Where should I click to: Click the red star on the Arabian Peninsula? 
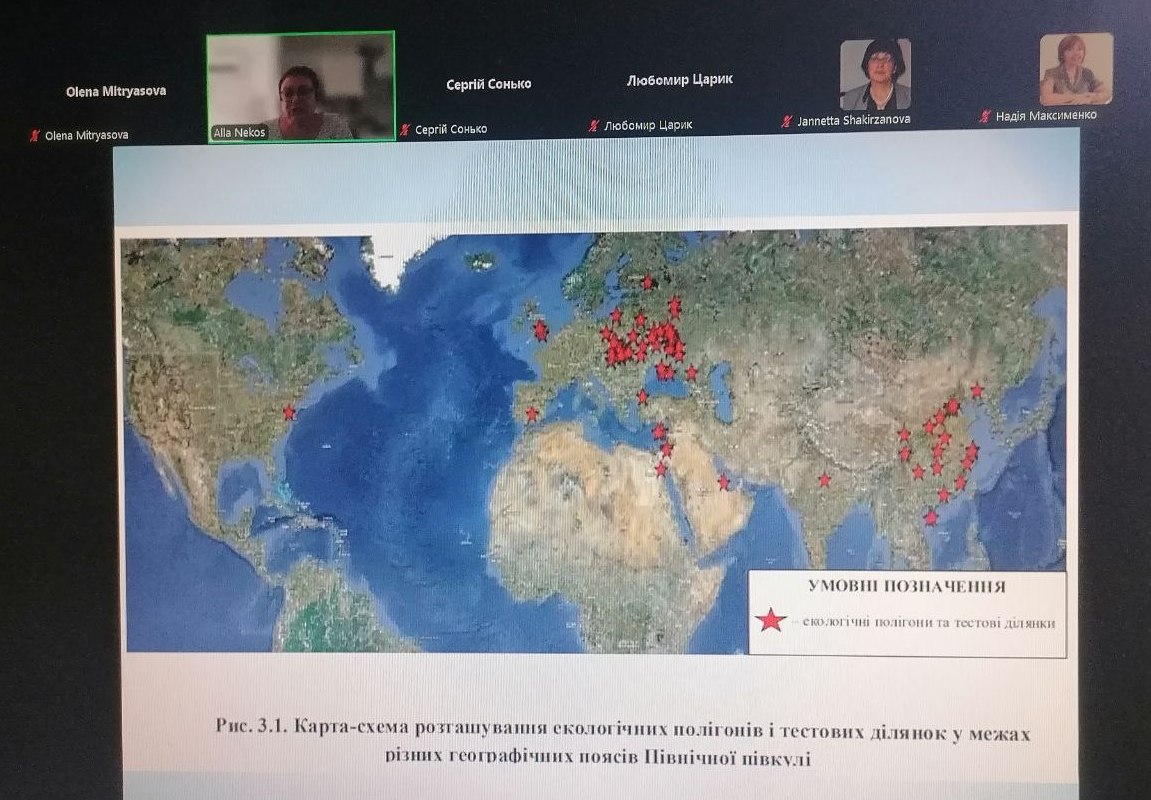723,482
